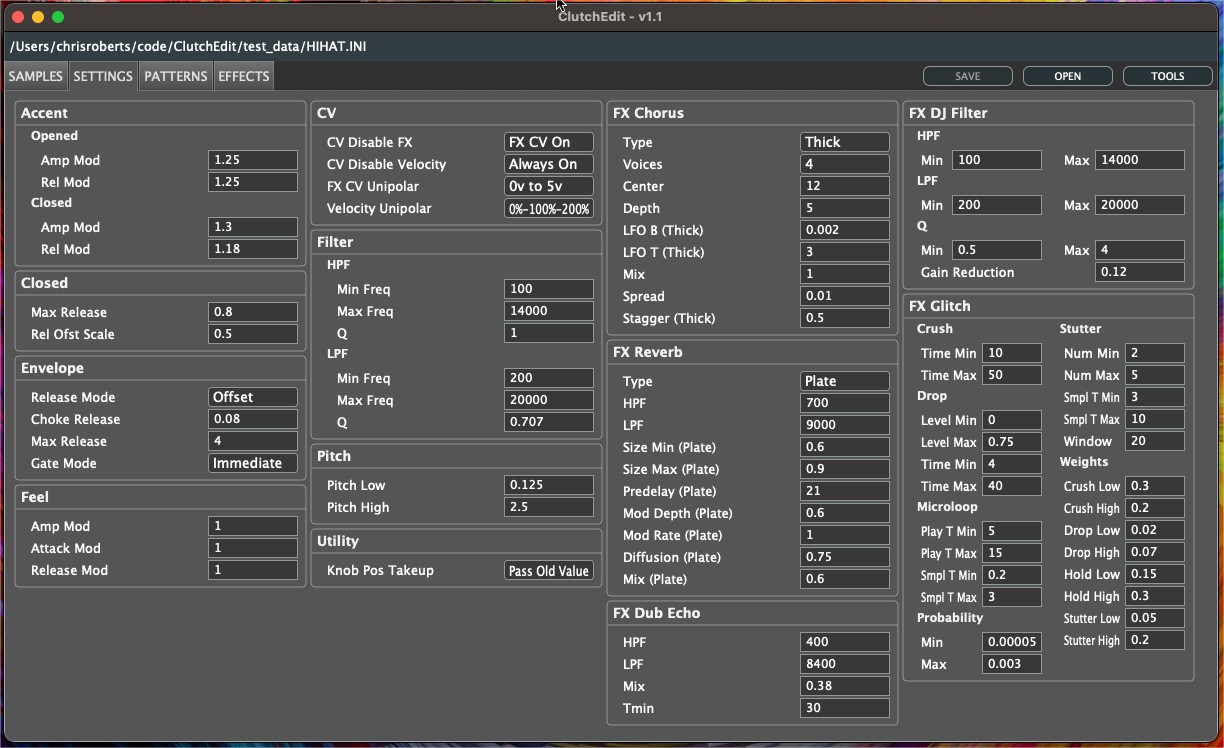Edit the Choke Release value
The image size is (1224, 748).
[253, 419]
